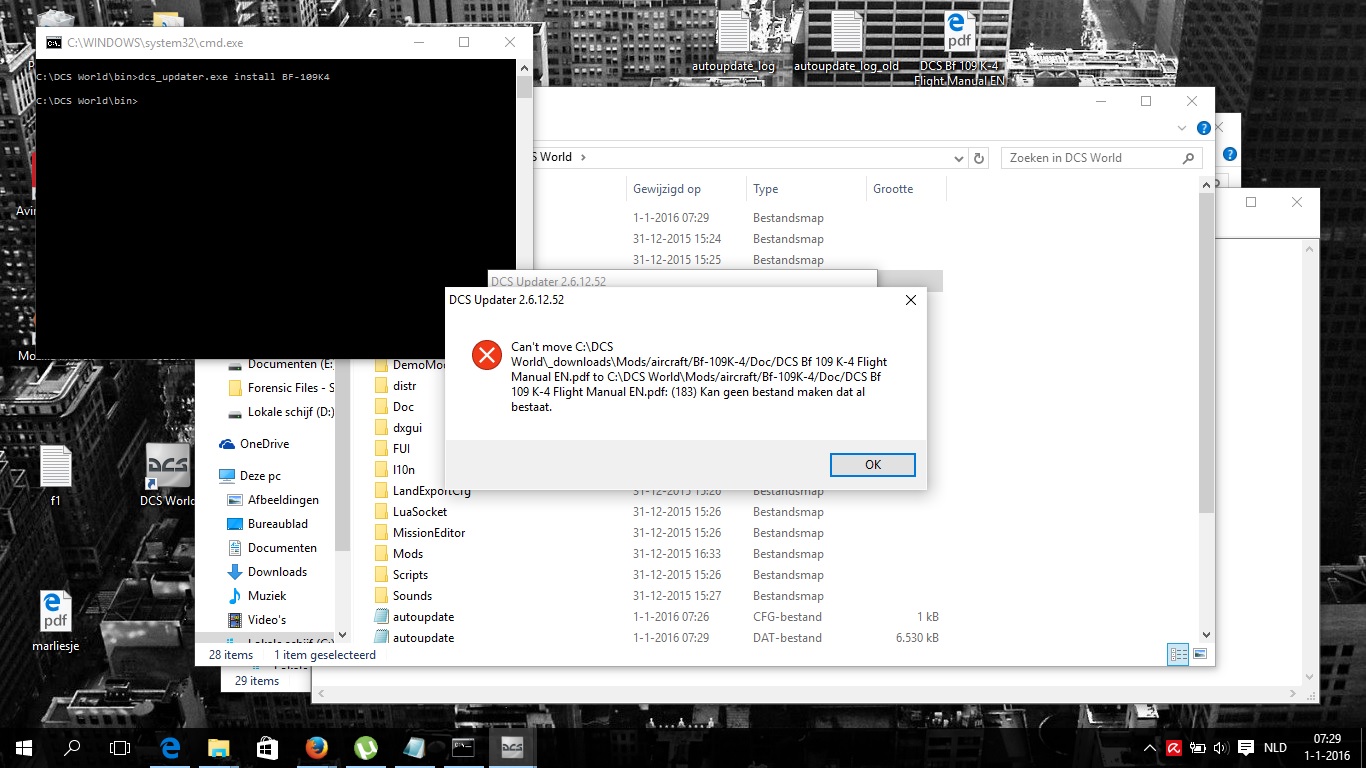Refresh the DCS World folder view
Viewport: 1366px width, 768px height.
coord(979,158)
